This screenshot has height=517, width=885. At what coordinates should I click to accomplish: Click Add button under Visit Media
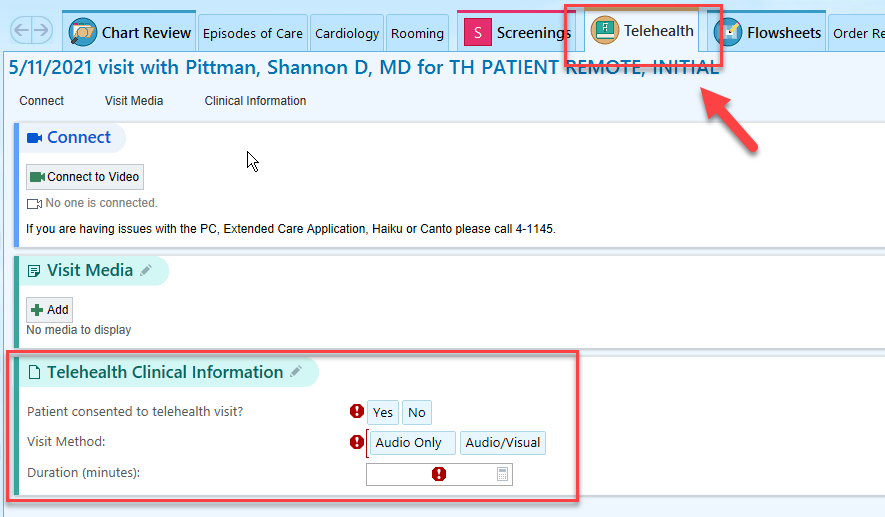[50, 310]
